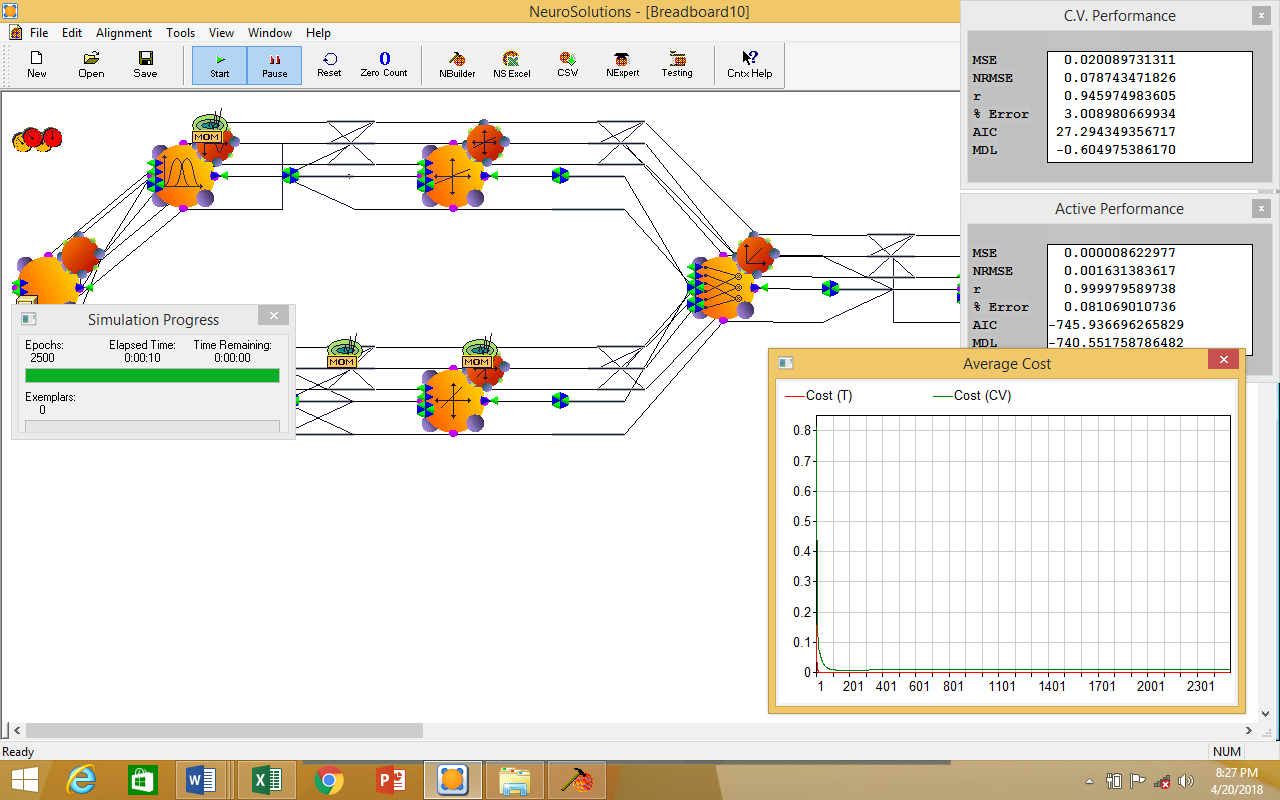Open the Tools menu
This screenshot has width=1280, height=800.
181,33
